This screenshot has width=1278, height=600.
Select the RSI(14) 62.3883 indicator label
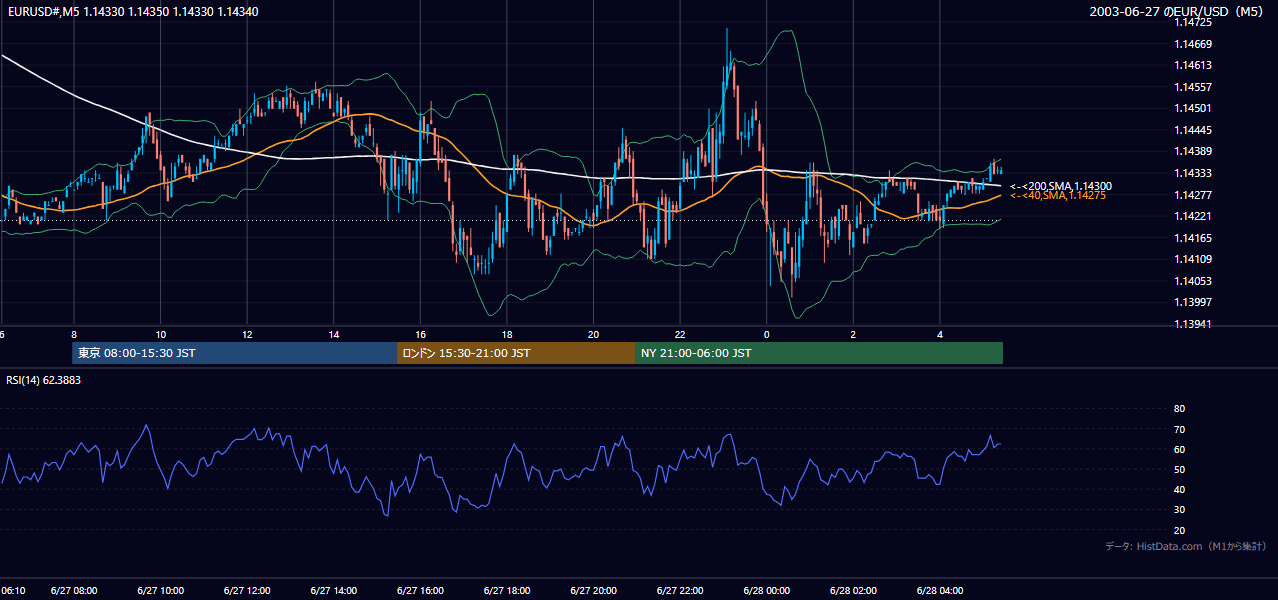(43, 380)
